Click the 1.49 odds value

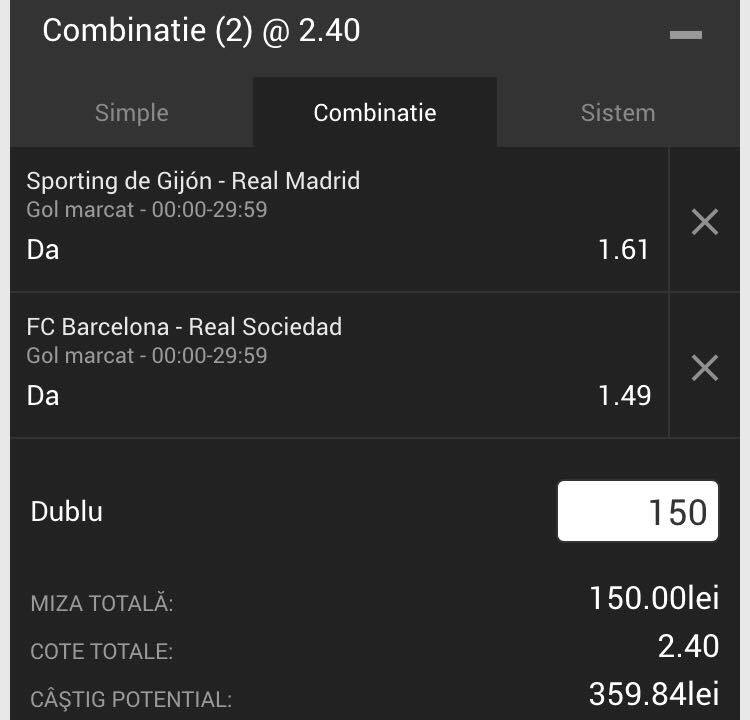[625, 396]
